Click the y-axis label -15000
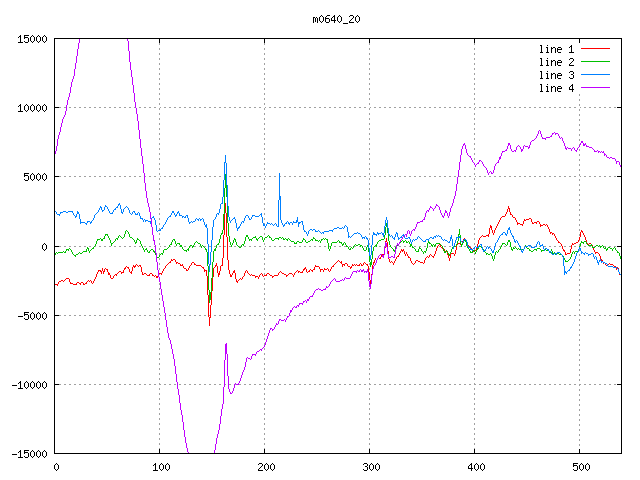Screen dimensions: 640x480 tap(29, 454)
